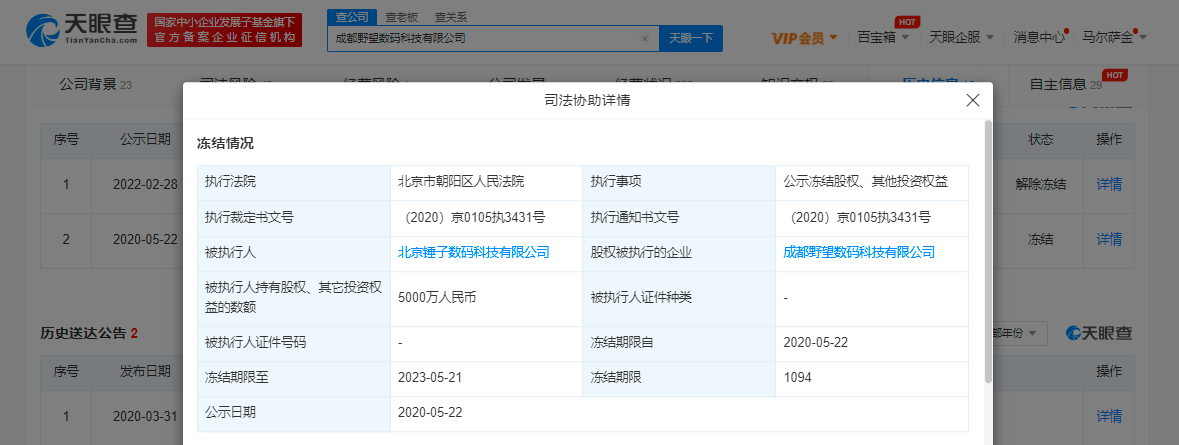Viewport: 1179px width, 445px height.
Task: Open 消息中心 notifications
Action: coord(1039,37)
